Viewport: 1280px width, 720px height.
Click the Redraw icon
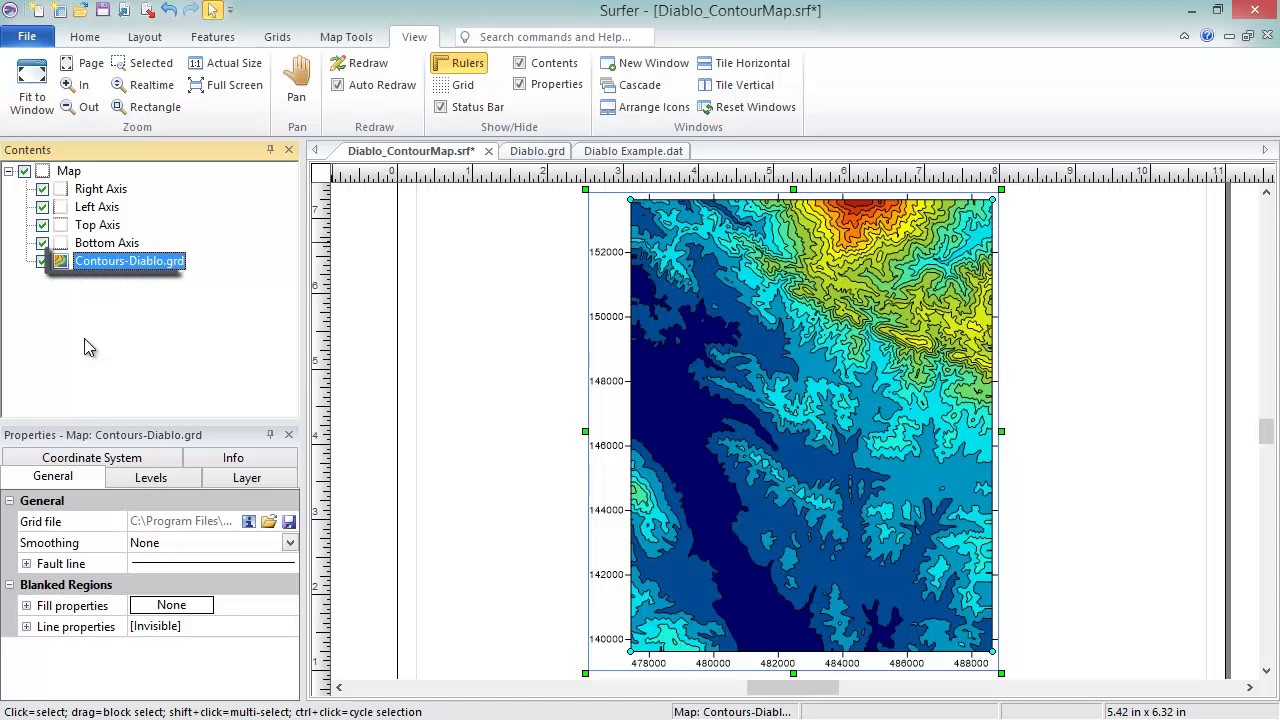338,63
